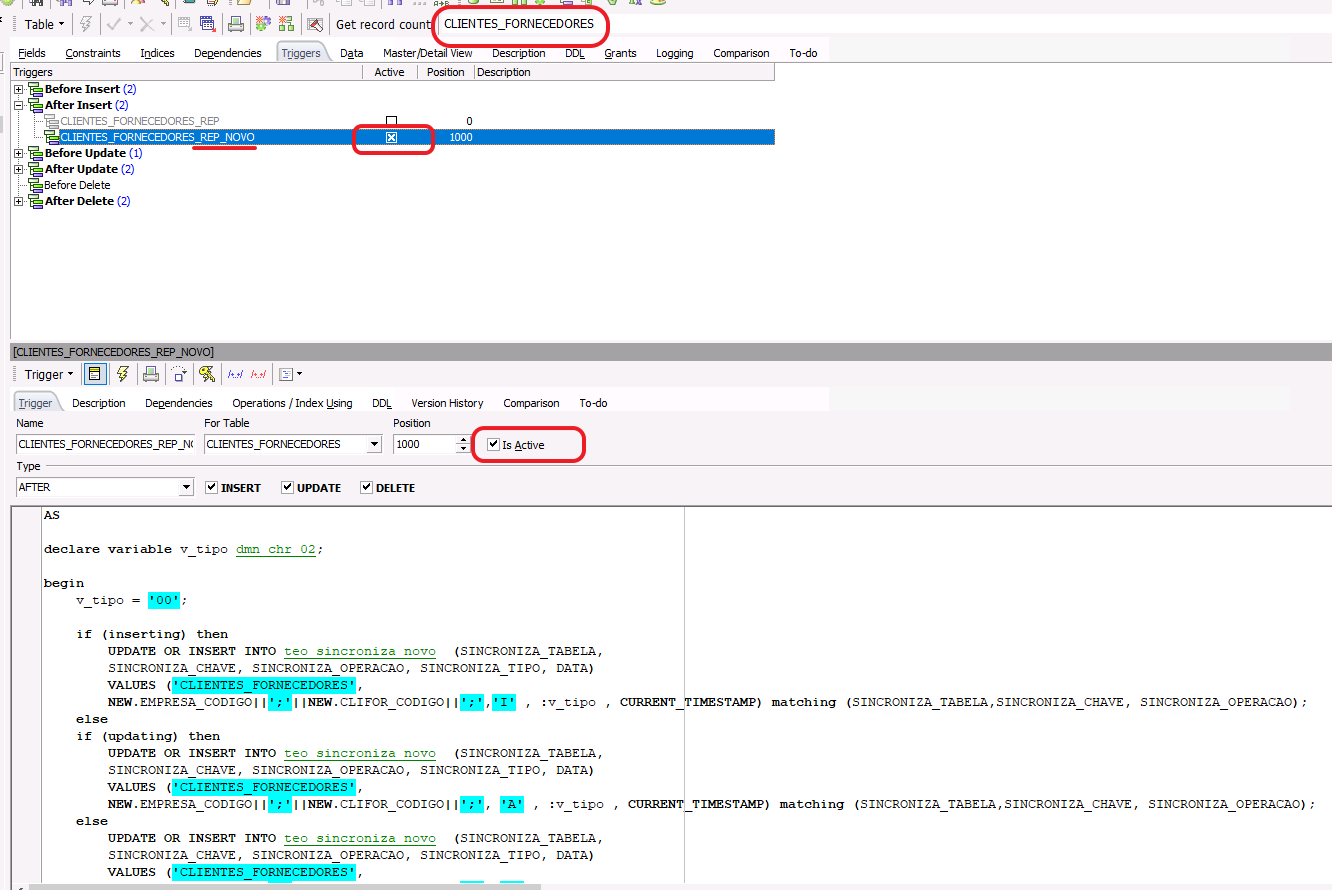Open the Type AFTER dropdown
1332x890 pixels.
pos(186,488)
